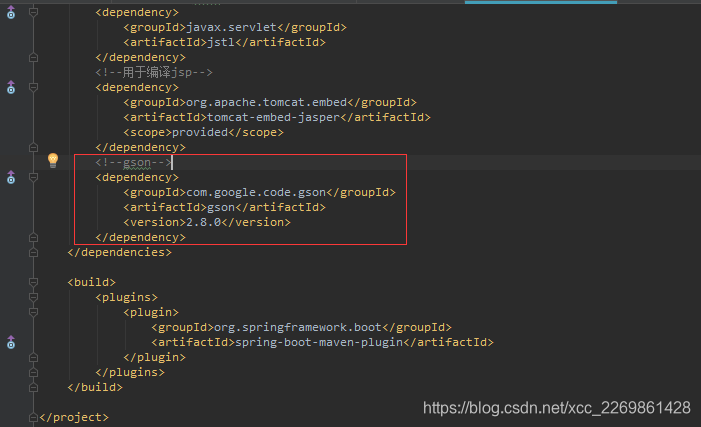Click the '<plugins>' tag text
Viewport: 701px width, 427px height.
(x=127, y=297)
